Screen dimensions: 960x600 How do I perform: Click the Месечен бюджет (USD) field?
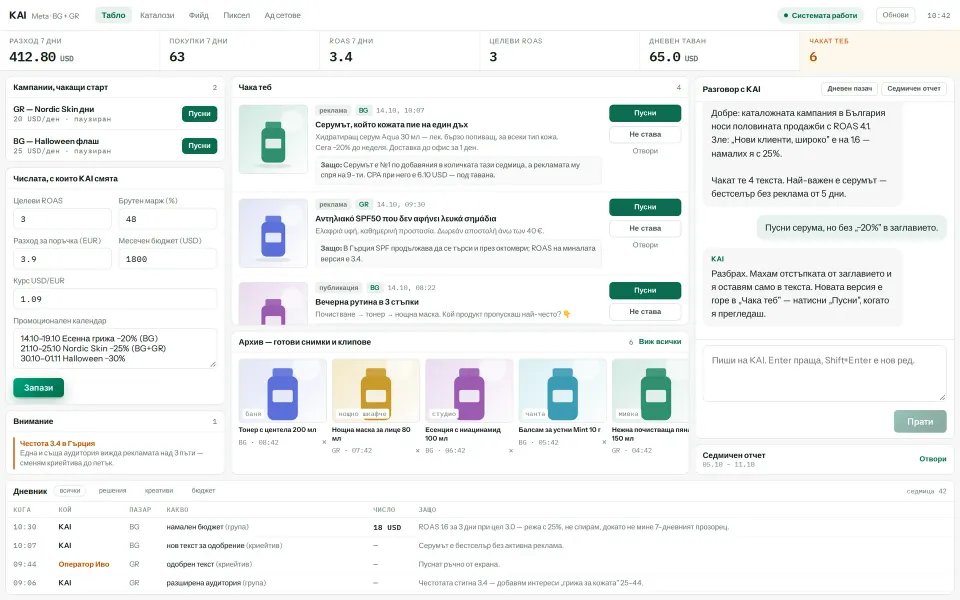[x=167, y=259]
